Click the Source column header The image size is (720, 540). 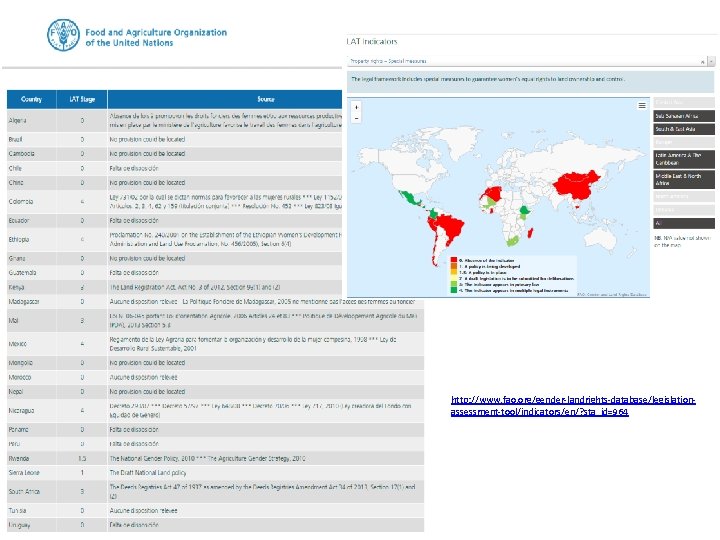[x=265, y=99]
